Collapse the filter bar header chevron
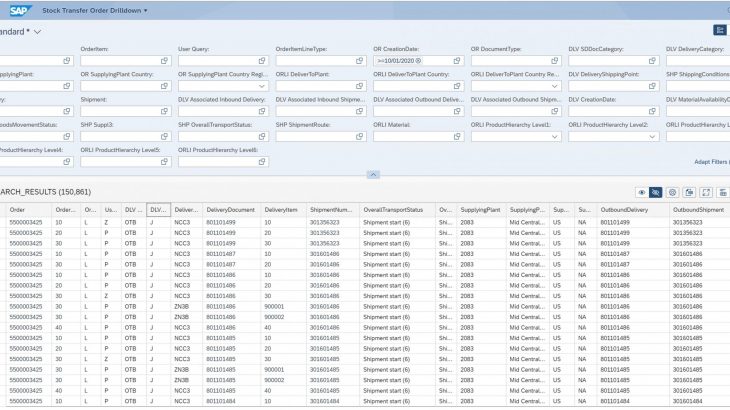Viewport: 730px width, 410px height. coord(373,174)
